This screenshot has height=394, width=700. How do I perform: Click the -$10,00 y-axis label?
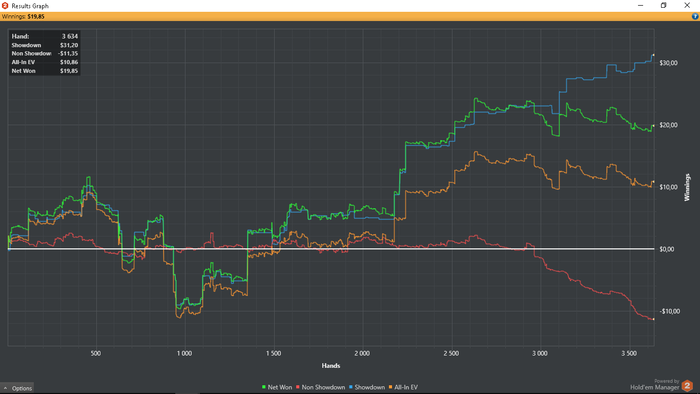[669, 311]
